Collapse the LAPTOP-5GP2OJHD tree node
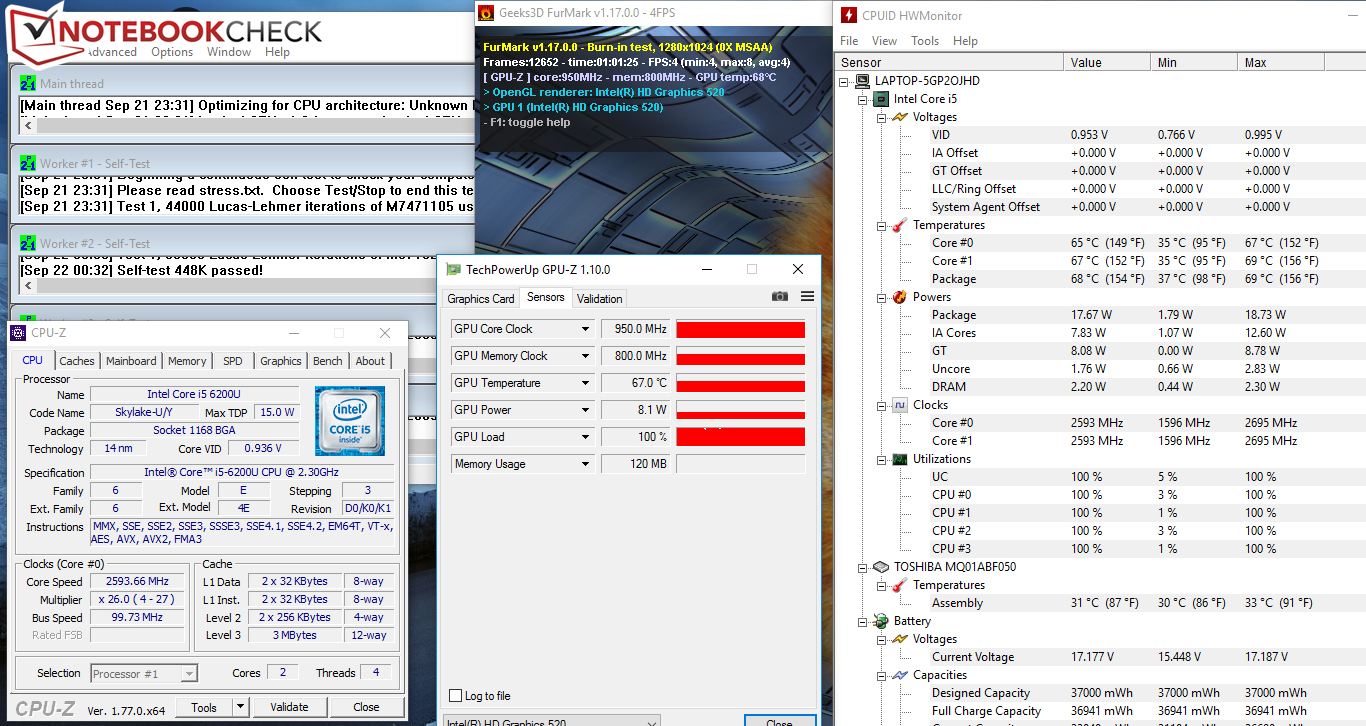 pos(845,81)
